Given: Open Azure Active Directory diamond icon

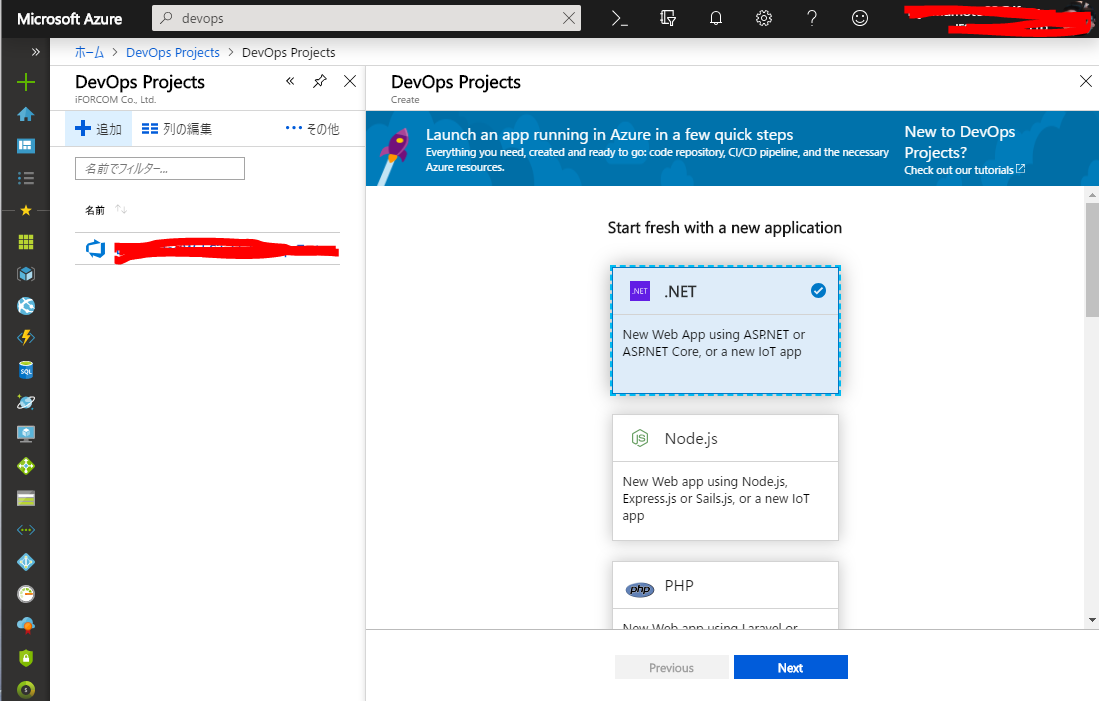Looking at the screenshot, I should (x=26, y=562).
